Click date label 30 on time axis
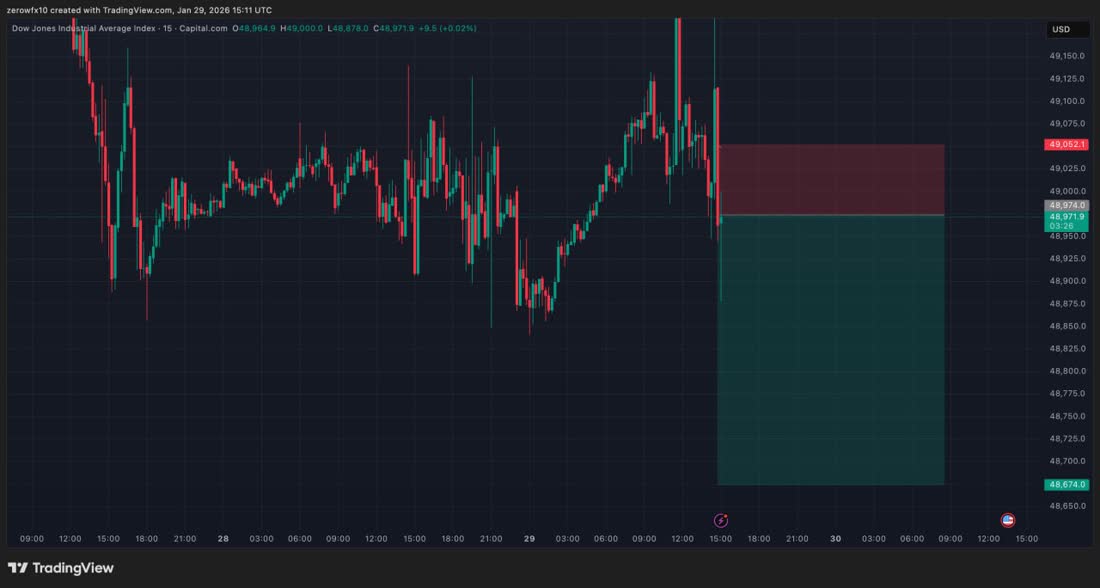 (836, 539)
